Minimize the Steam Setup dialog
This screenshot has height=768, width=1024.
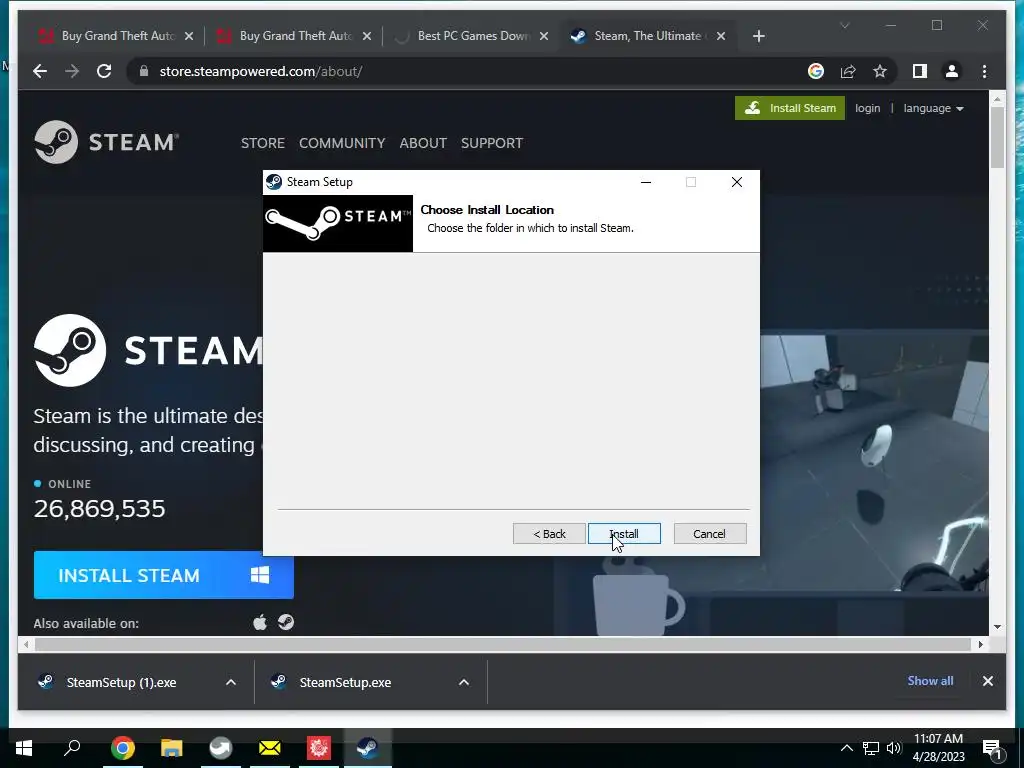[646, 182]
